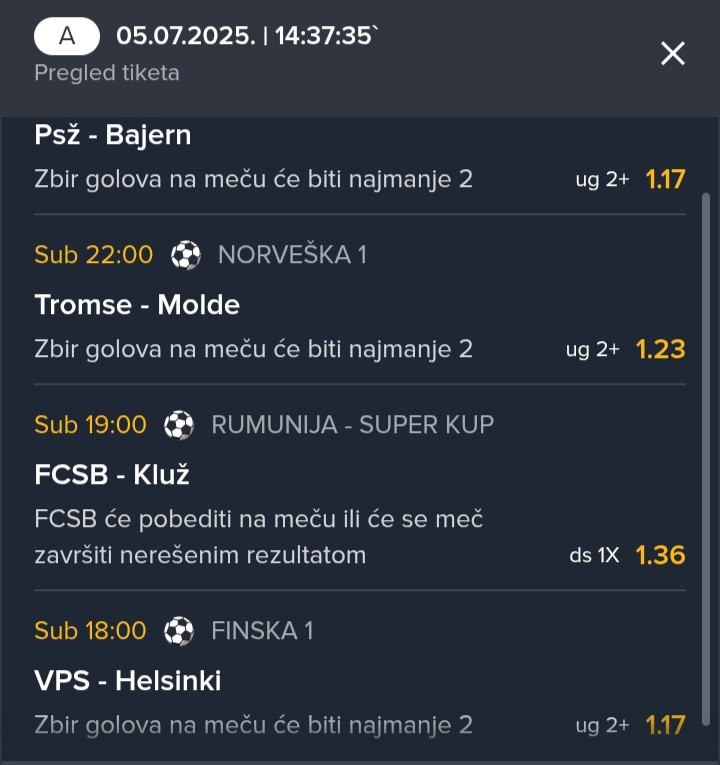Tap the 1.17 odds for Psž - Bajern
The width and height of the screenshot is (720, 765).
point(665,179)
